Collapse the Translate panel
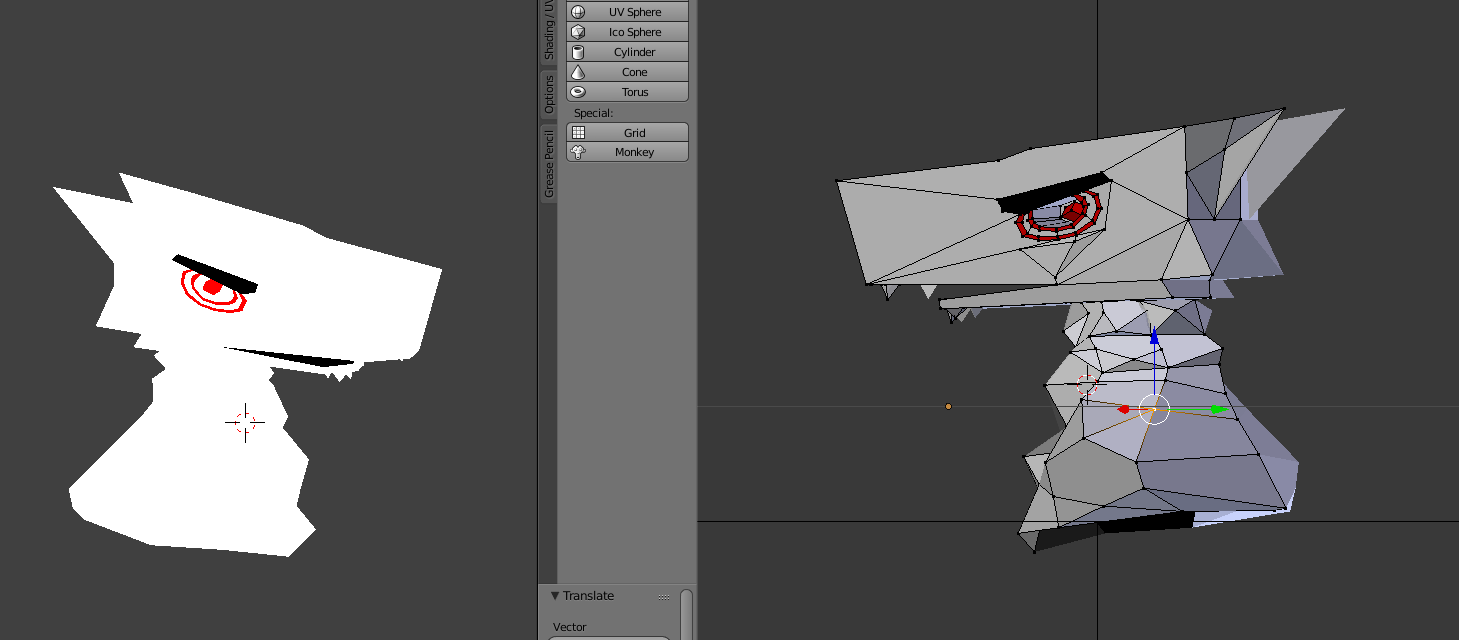1459x640 pixels. (556, 596)
